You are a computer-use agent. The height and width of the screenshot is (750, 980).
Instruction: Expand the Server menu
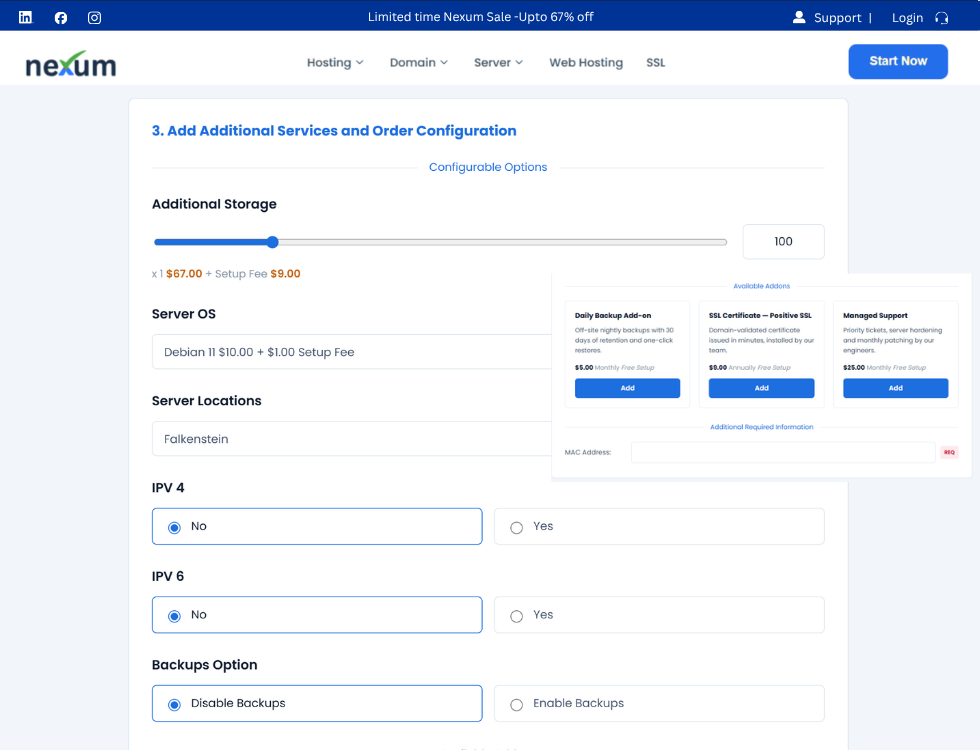point(498,62)
